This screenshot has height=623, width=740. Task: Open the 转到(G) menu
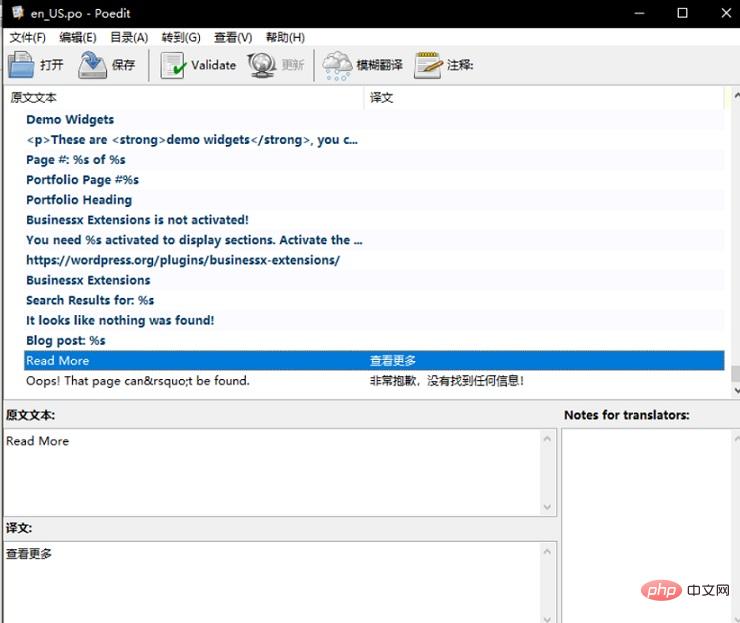pyautogui.click(x=181, y=37)
